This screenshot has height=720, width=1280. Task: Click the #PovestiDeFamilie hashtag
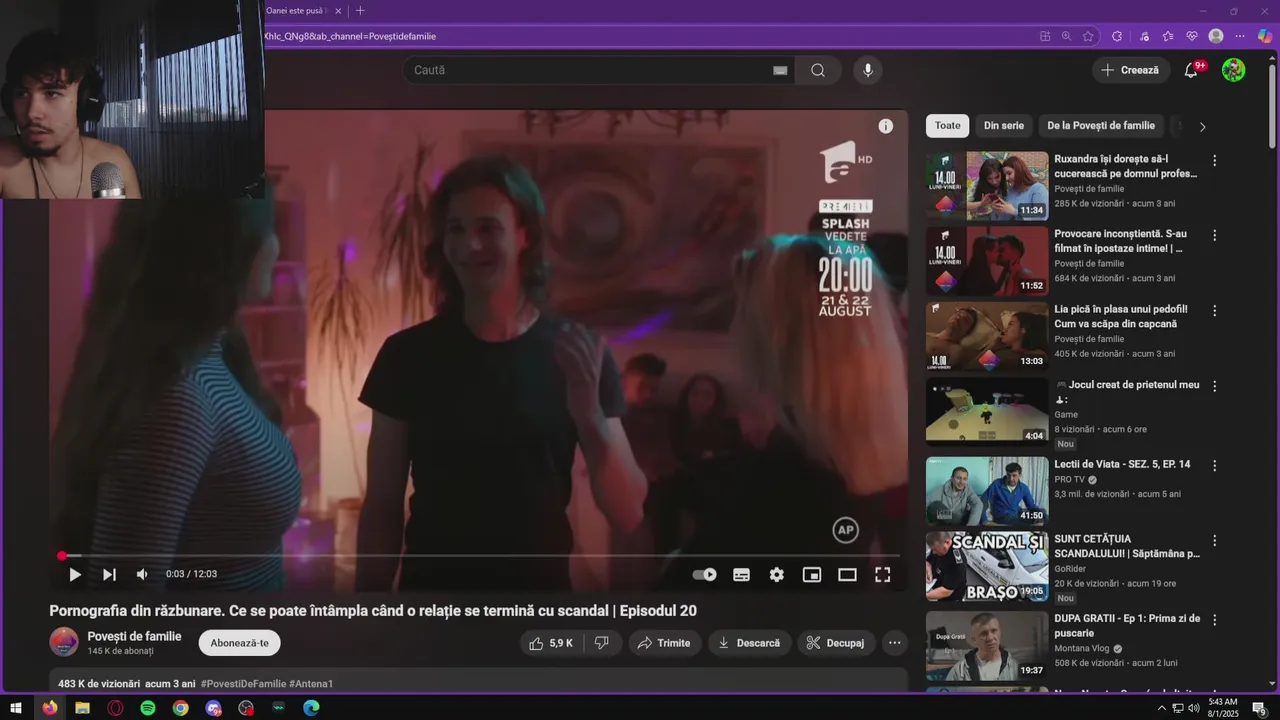point(243,684)
